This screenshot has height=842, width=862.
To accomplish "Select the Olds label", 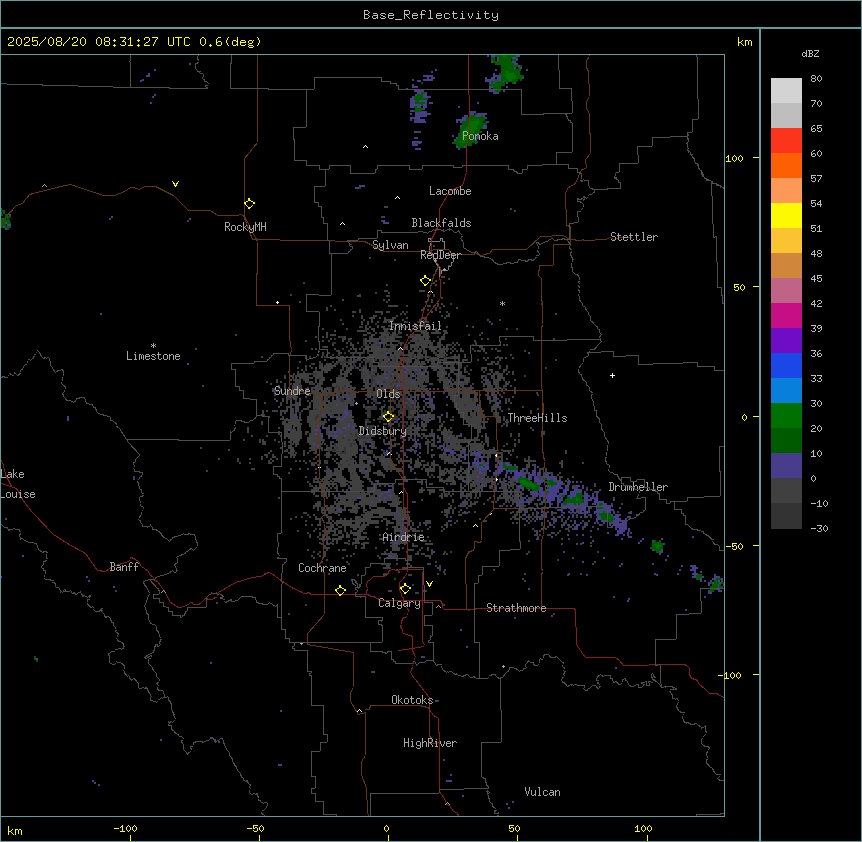I will [x=388, y=394].
